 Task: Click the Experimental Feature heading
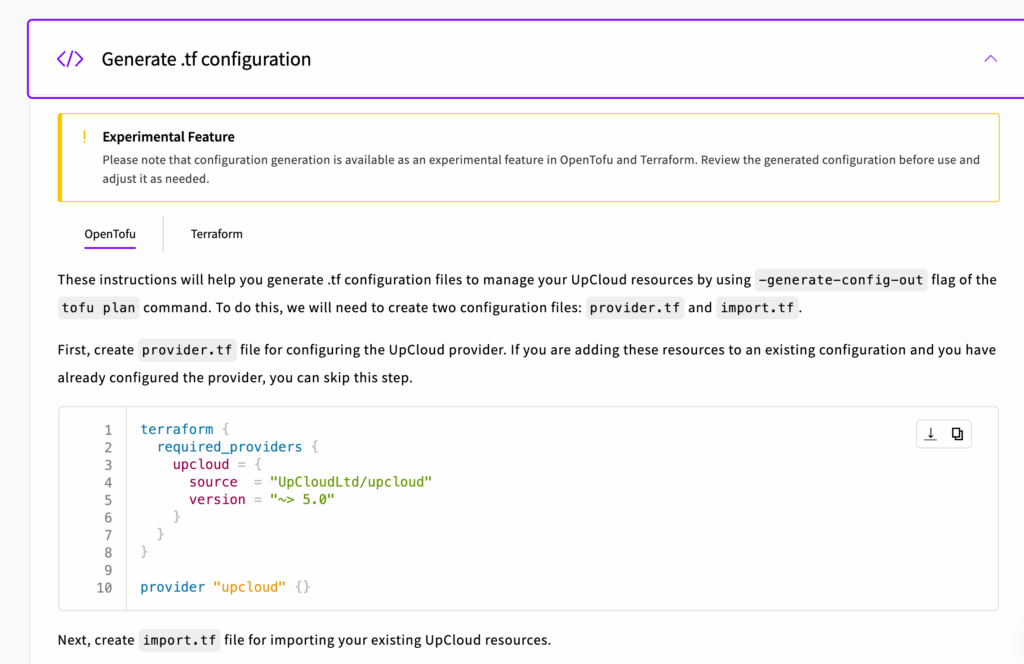[168, 136]
